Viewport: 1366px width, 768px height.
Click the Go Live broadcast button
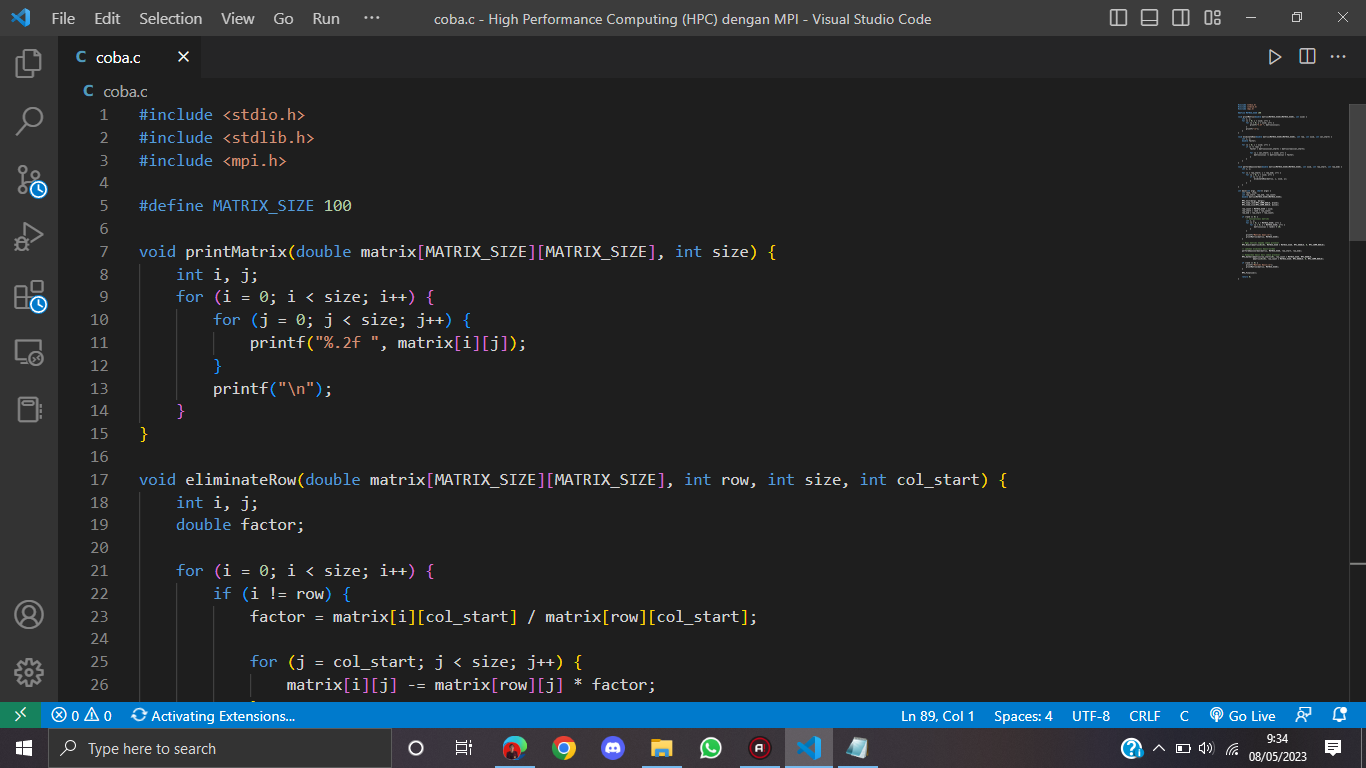tap(1243, 716)
